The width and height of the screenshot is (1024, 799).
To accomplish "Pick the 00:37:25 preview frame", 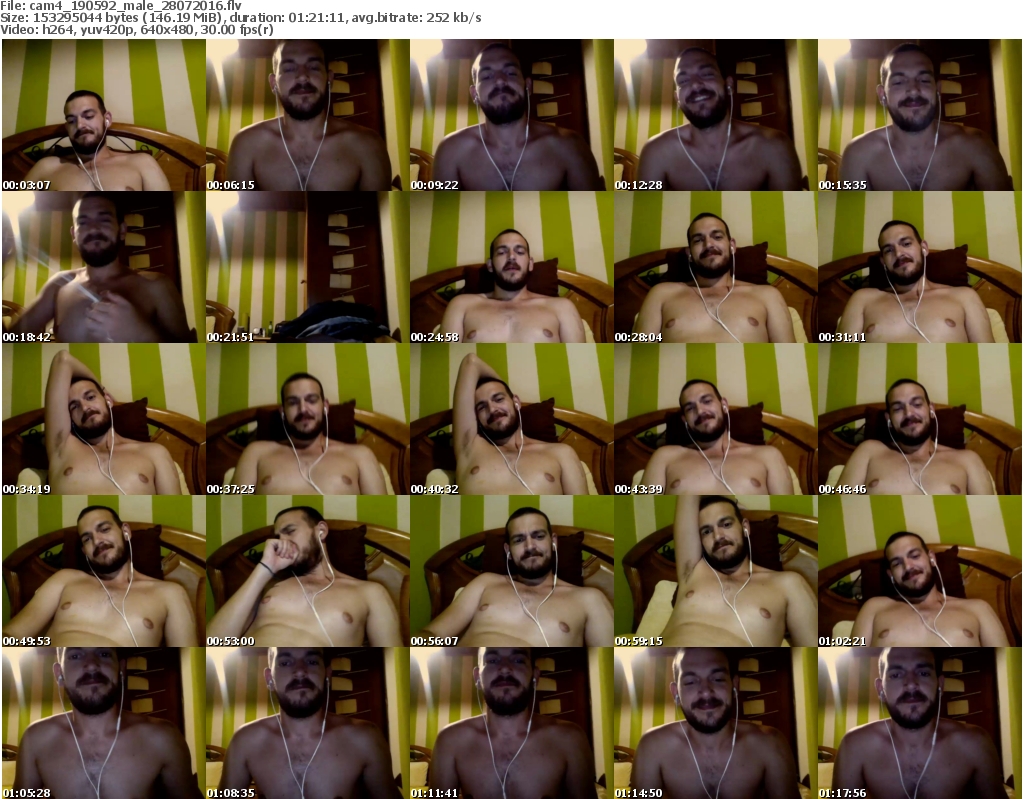I will click(308, 419).
